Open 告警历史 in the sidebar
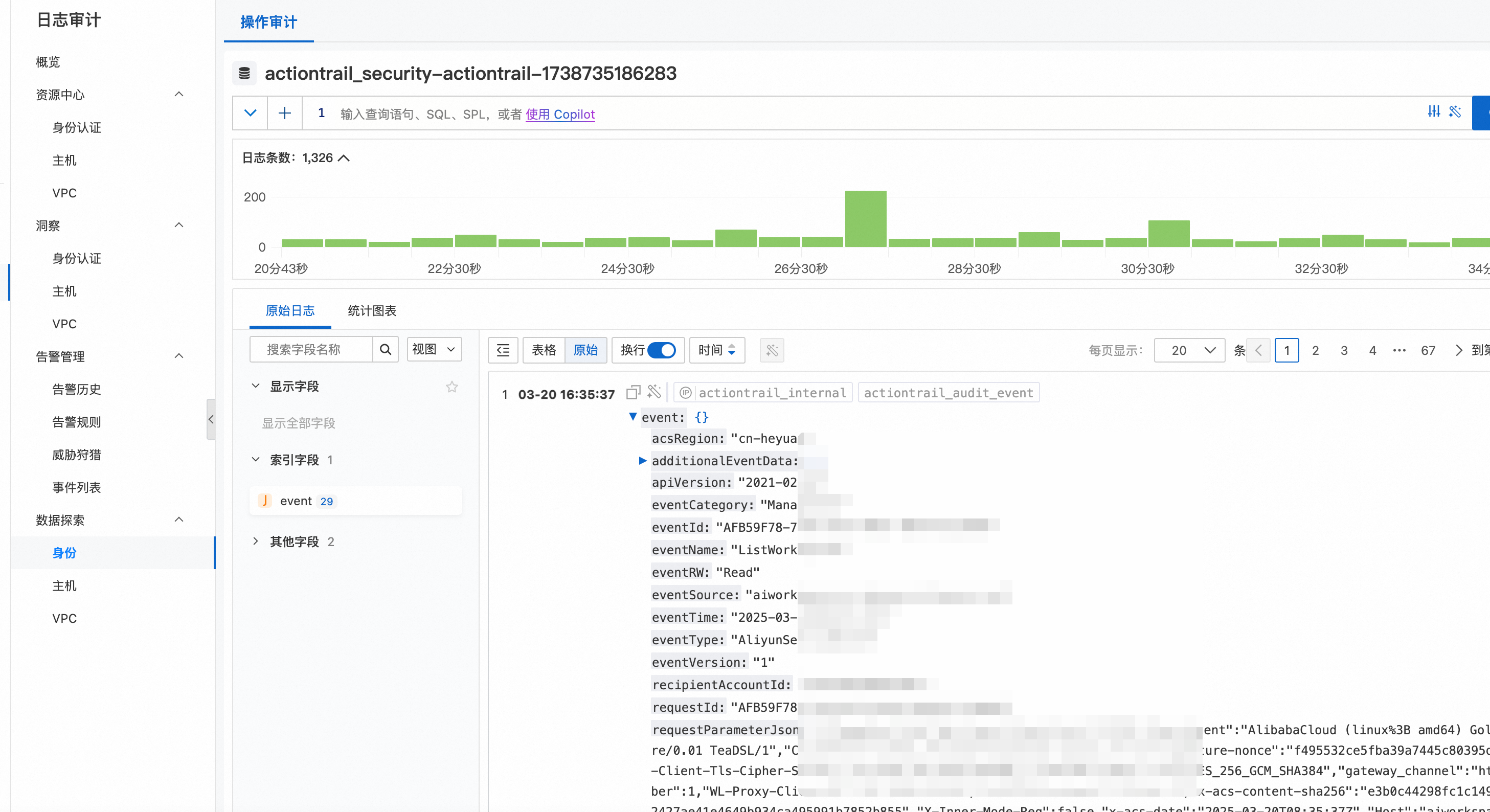Screen dimensions: 1490x812 (x=77, y=389)
